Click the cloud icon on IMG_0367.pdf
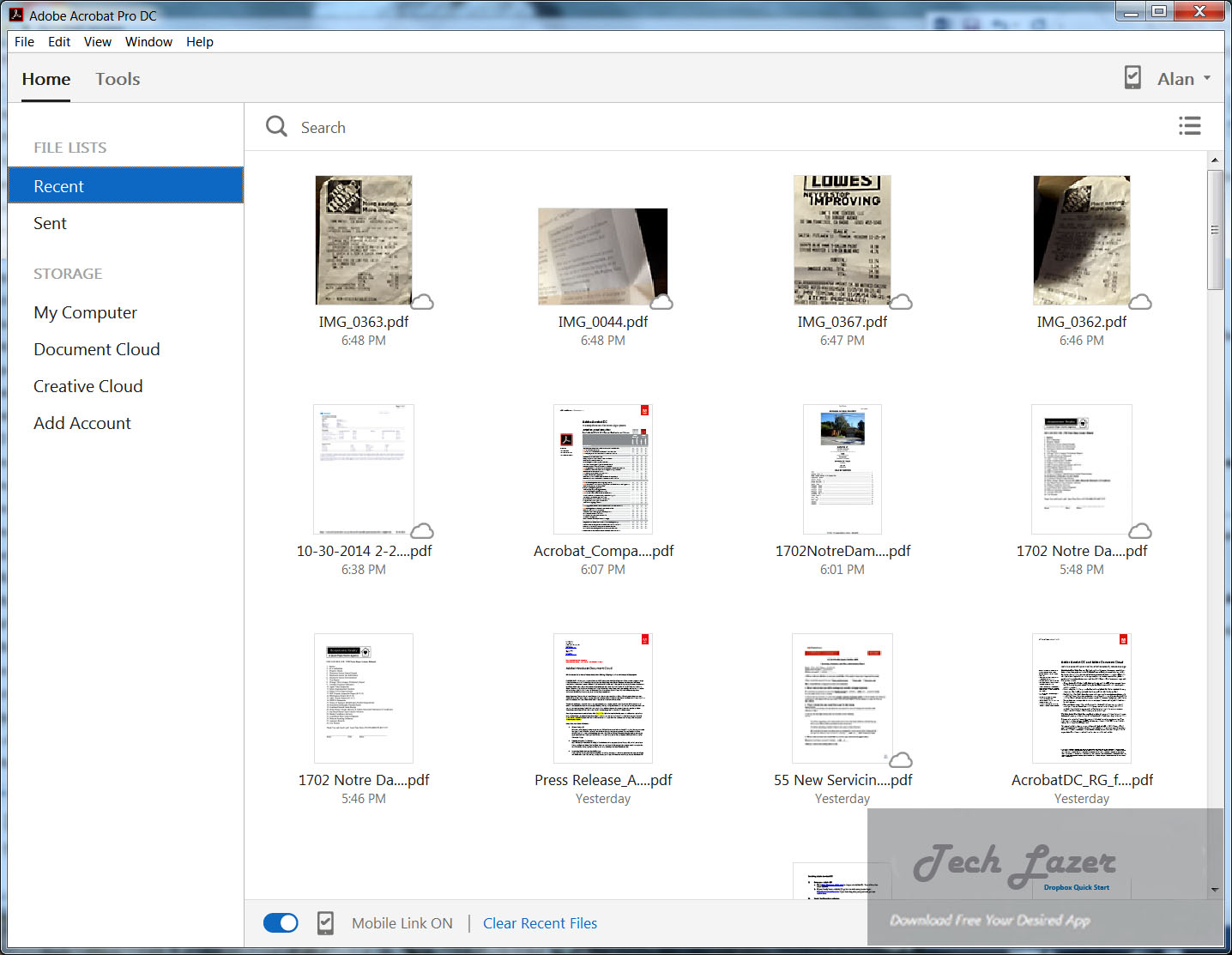 (901, 302)
